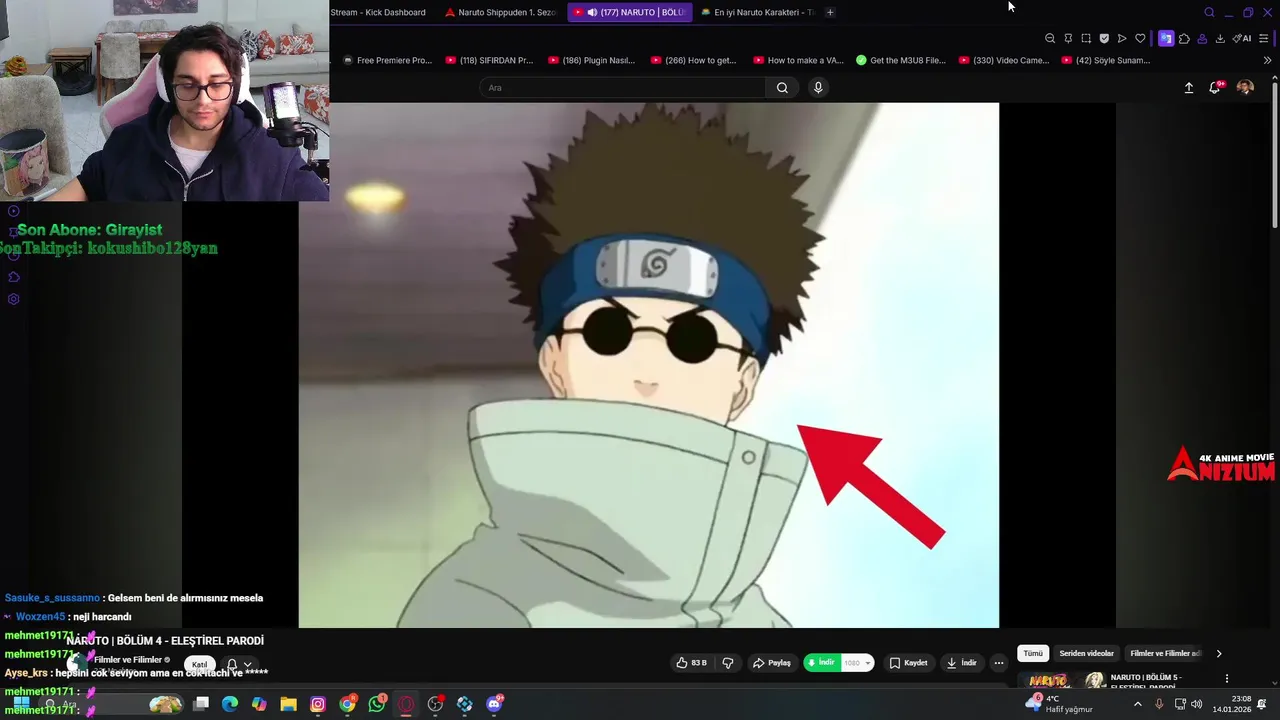The image size is (1280, 720).
Task: Open more video actions three-dot menu
Action: (998, 663)
